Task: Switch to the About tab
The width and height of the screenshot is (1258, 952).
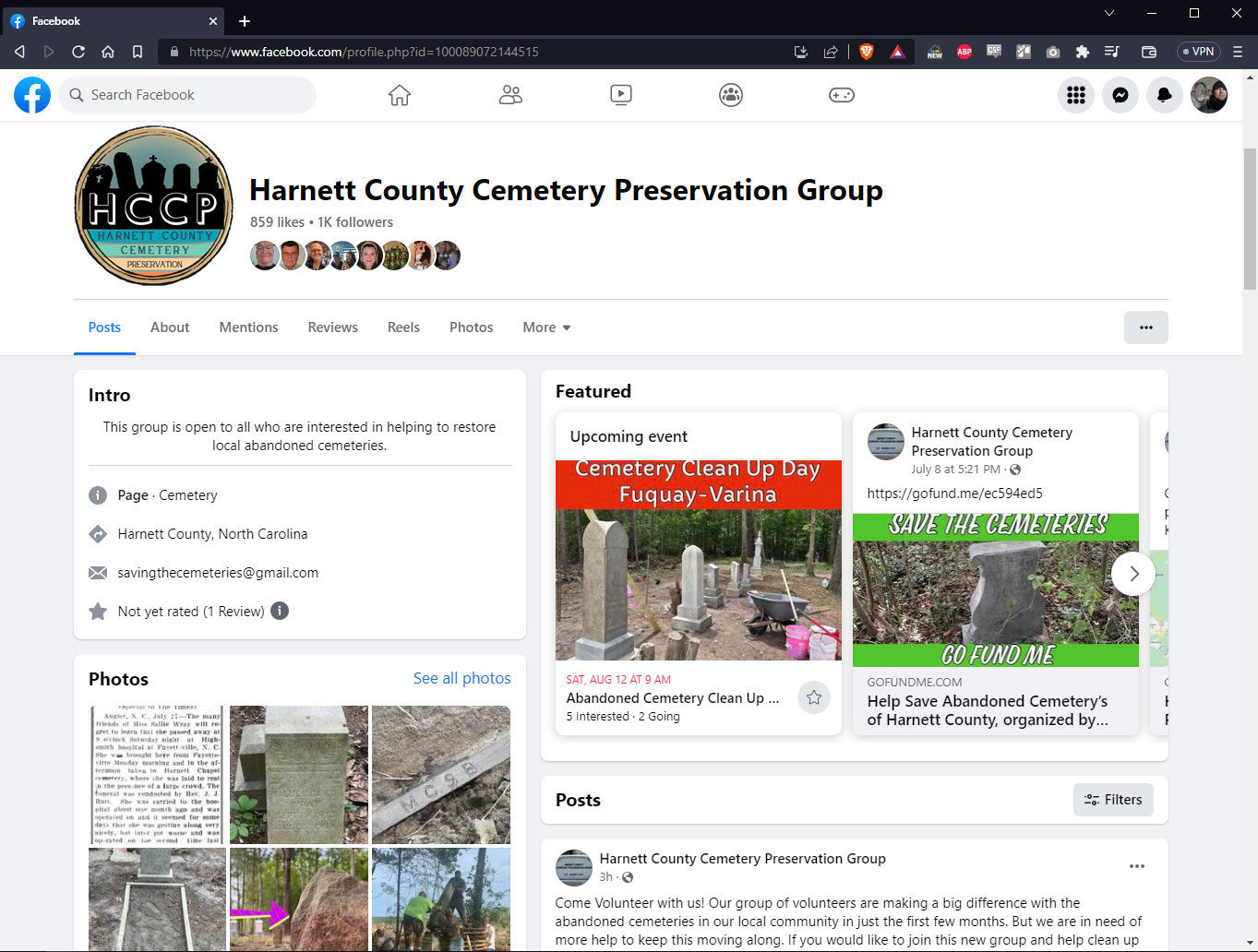Action: 170,327
